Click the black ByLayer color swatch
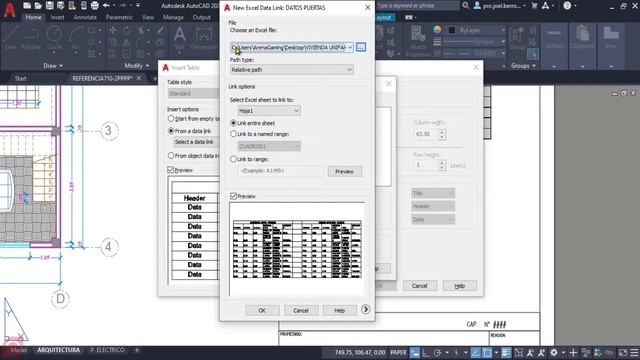This screenshot has width=640, height=360. [x=452, y=30]
